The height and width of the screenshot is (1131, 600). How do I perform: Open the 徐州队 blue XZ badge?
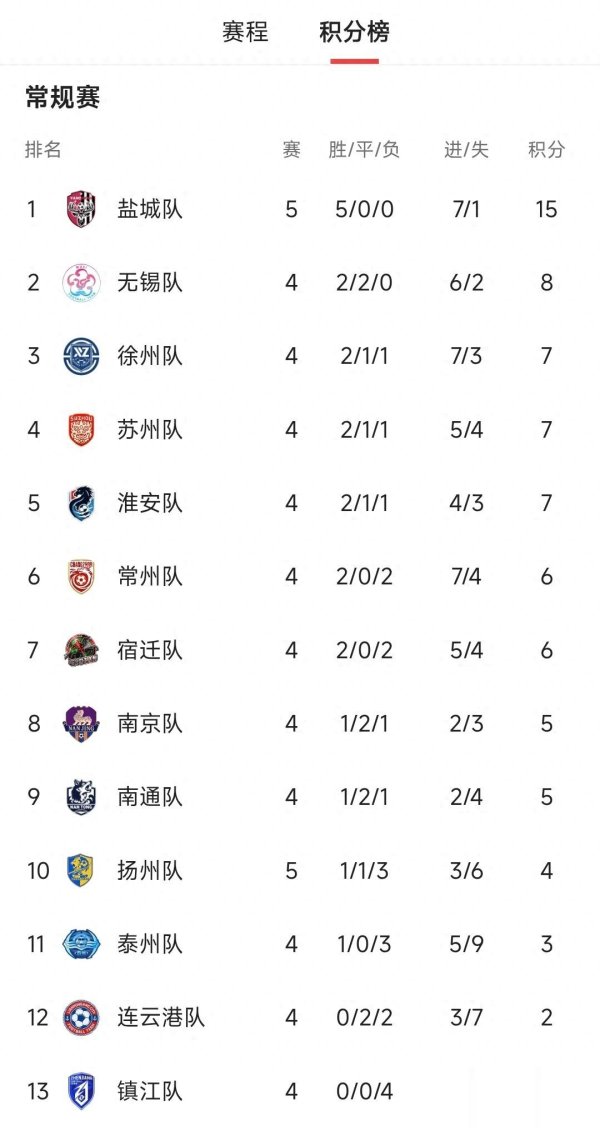click(81, 356)
